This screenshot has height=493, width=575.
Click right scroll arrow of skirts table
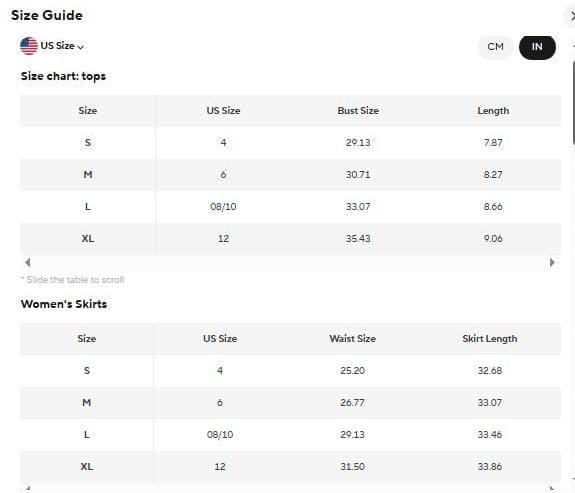pyautogui.click(x=552, y=488)
